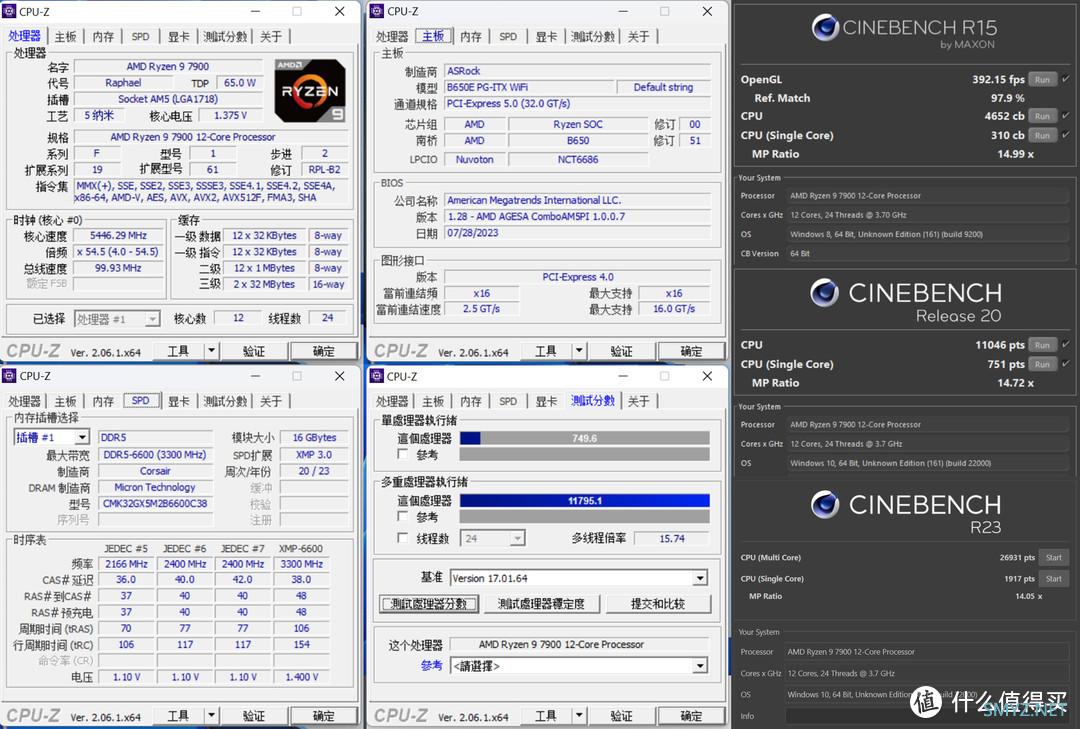
Task: Click 制造商 value ASRock in mainboard window
Action: [x=577, y=70]
